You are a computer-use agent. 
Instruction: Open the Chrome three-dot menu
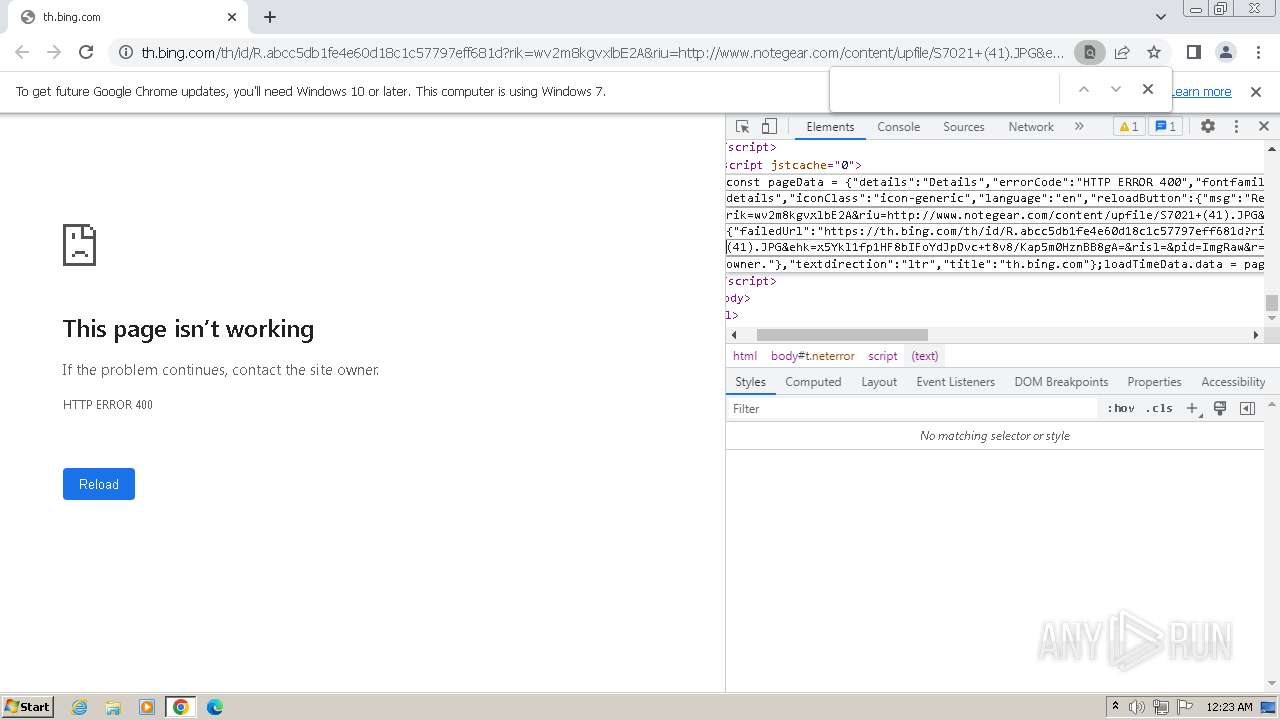[1258, 53]
